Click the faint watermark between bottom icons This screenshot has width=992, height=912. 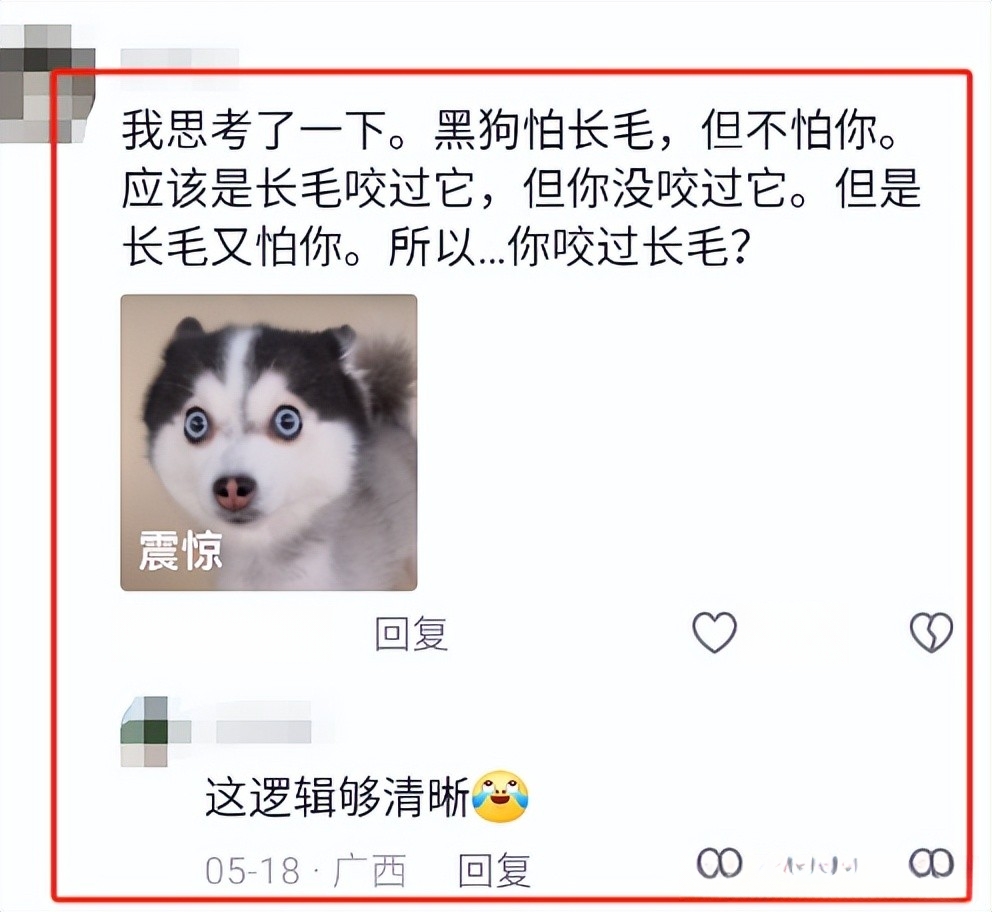point(821,865)
